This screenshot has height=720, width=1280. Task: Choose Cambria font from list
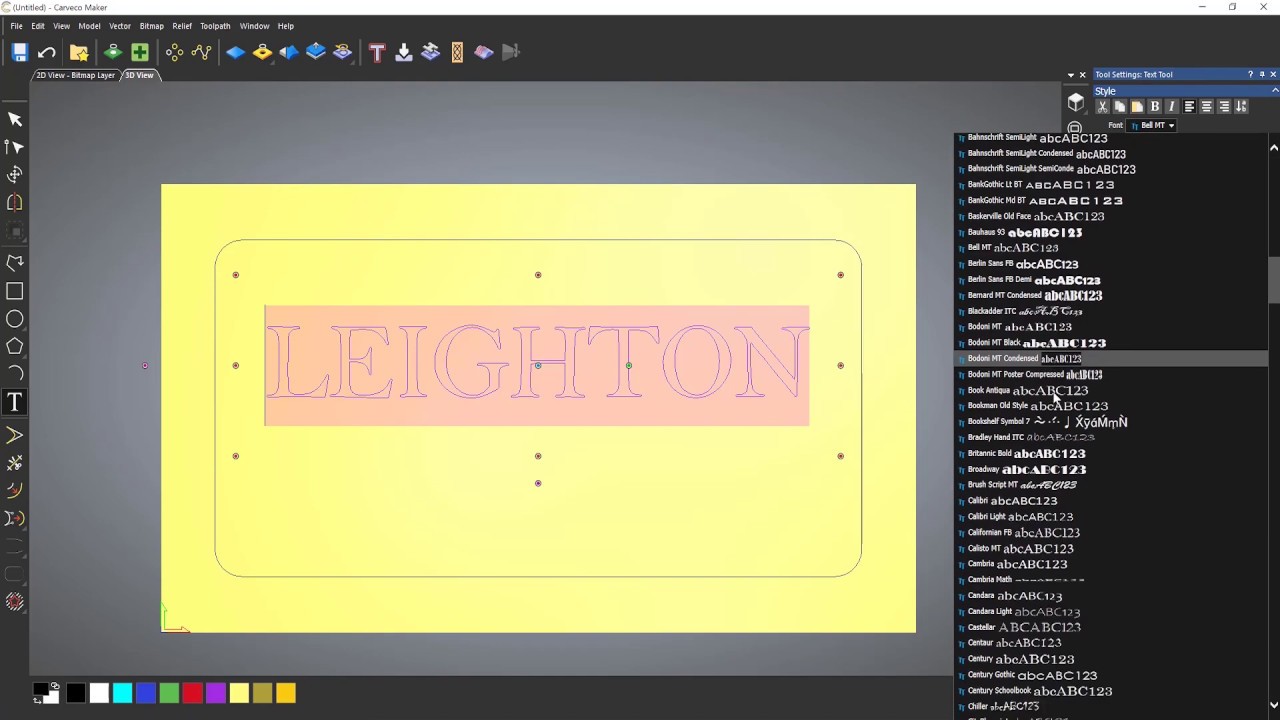point(1111,564)
